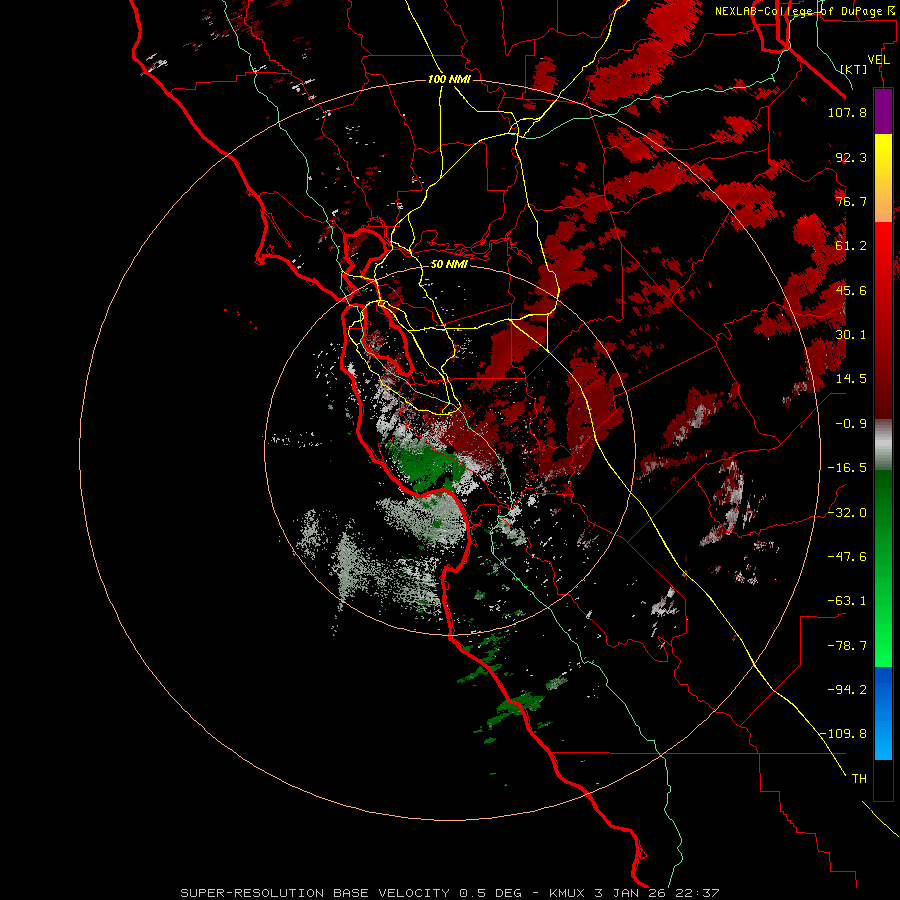Select the -109.8 velocity scale value
Screen dimensions: 900x900
[843, 734]
